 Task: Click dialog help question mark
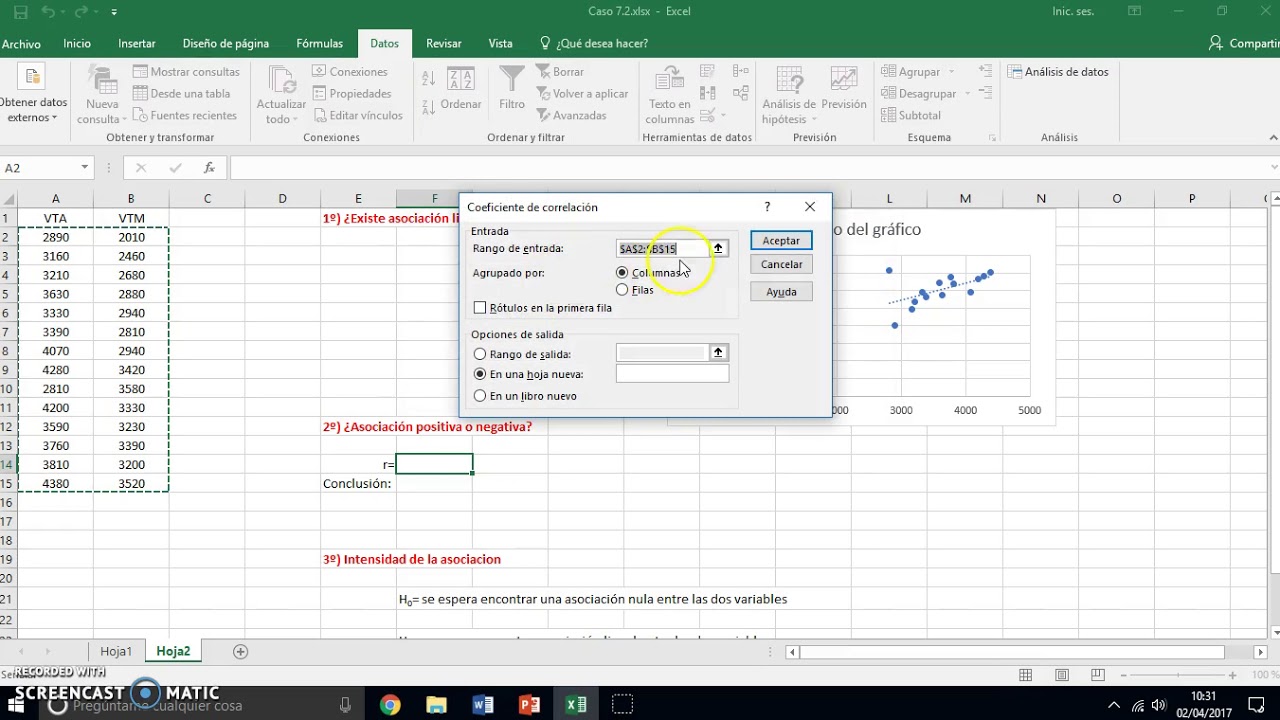coord(767,207)
